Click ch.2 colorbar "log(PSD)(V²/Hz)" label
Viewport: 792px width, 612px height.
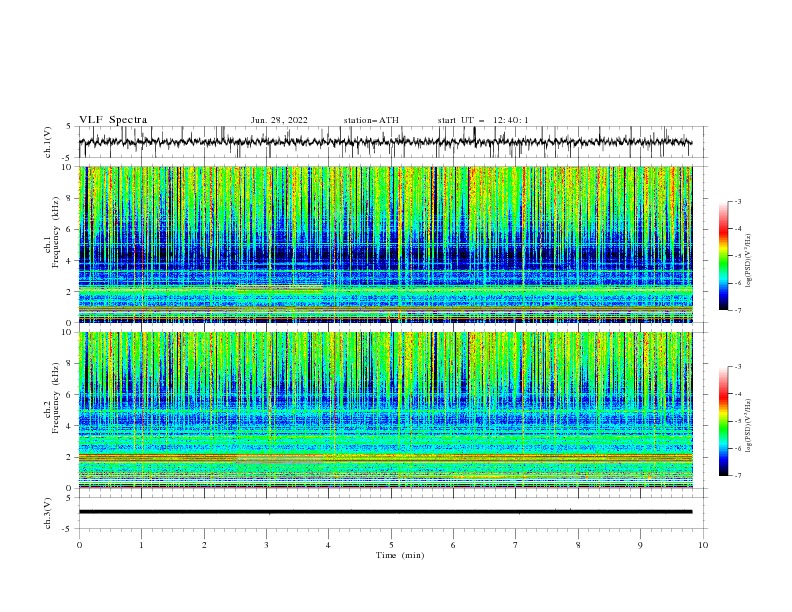point(748,426)
